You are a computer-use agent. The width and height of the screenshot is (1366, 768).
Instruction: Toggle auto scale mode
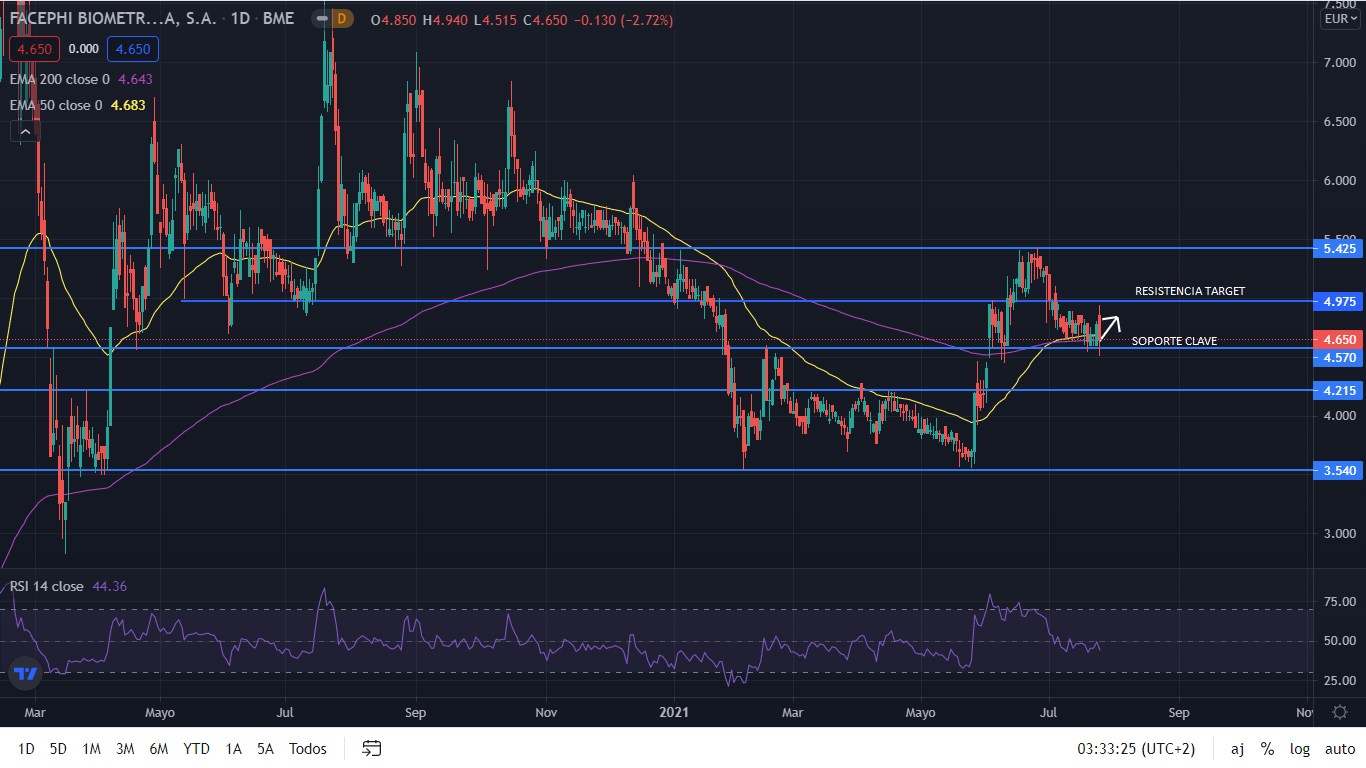pos(1339,749)
